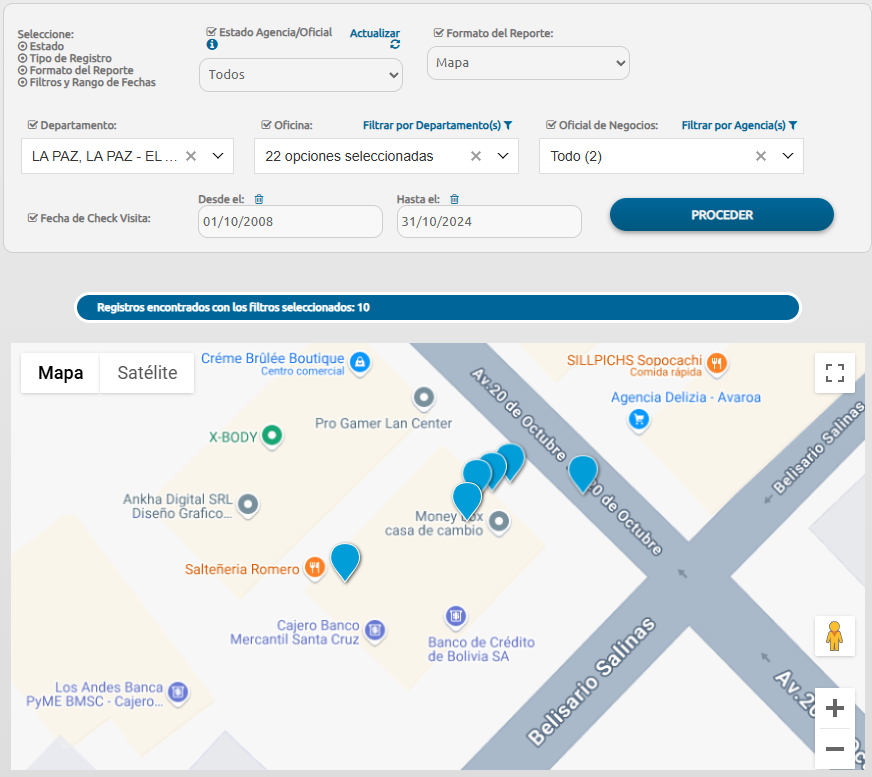Click blue marker beside Salteñeria Romero

[345, 560]
